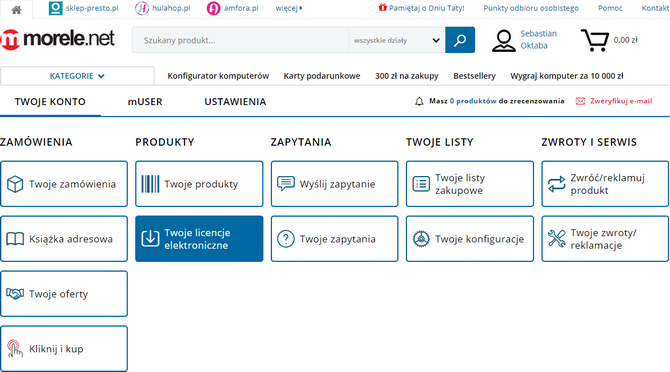The height and width of the screenshot is (372, 670).
Task: Switch to the mUSER tab
Action: (x=145, y=102)
